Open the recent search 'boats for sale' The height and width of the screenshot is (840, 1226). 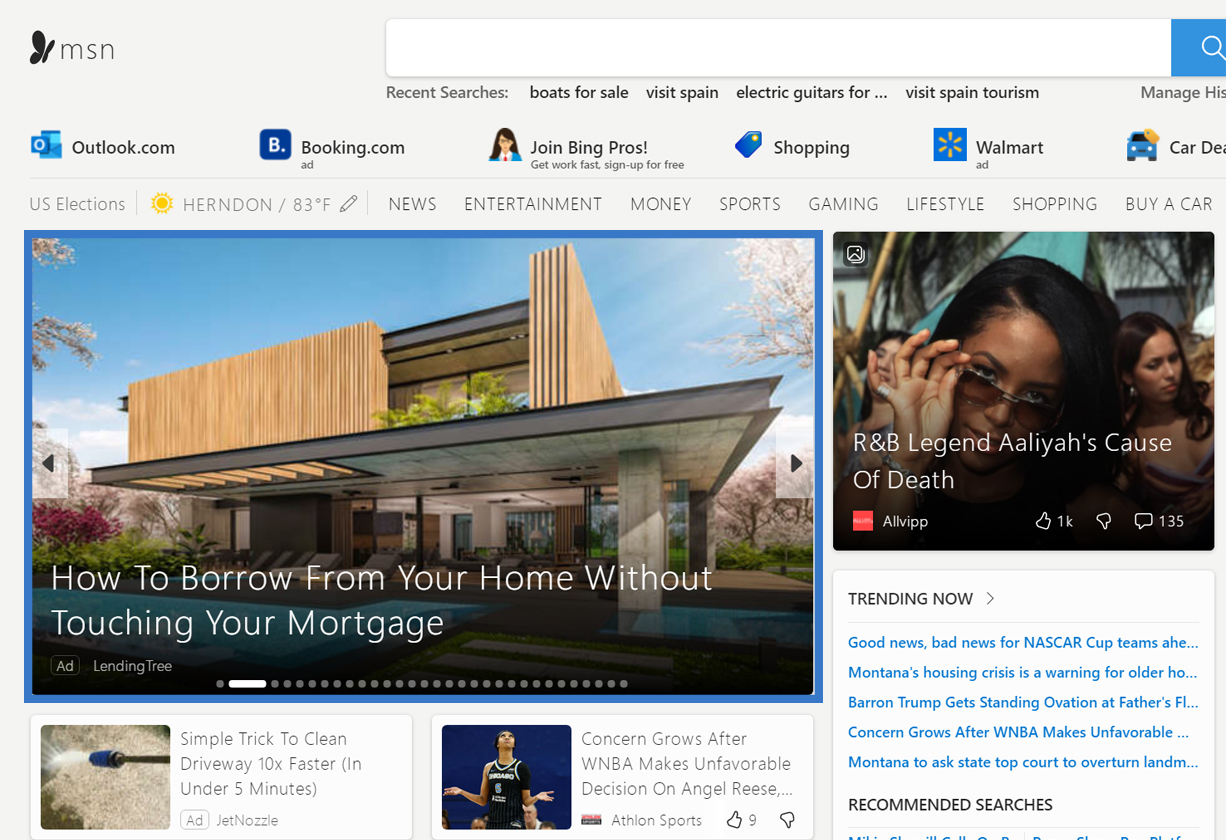tap(578, 92)
